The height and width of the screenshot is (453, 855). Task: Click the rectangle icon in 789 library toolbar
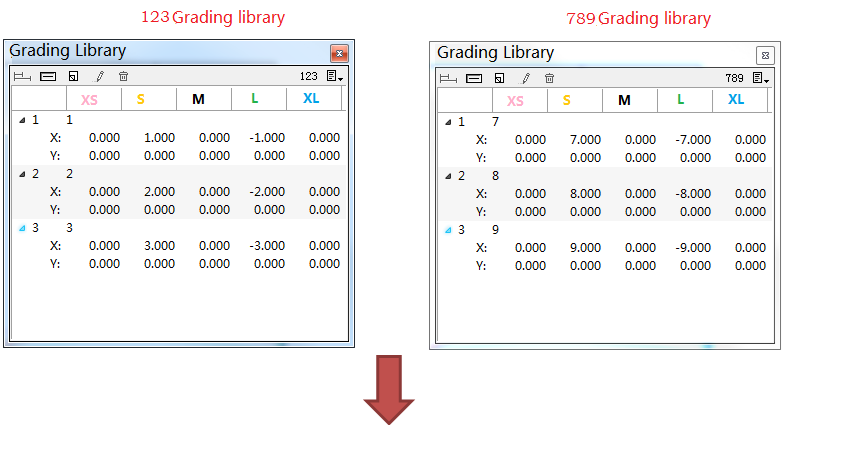[x=474, y=78]
